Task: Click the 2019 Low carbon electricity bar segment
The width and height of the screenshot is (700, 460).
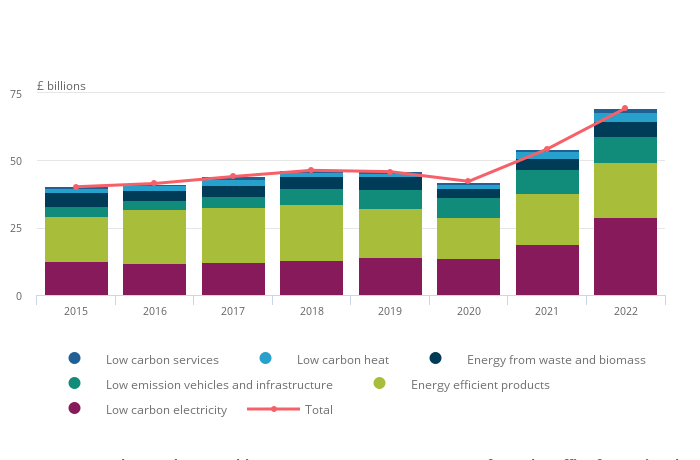Action: click(390, 276)
